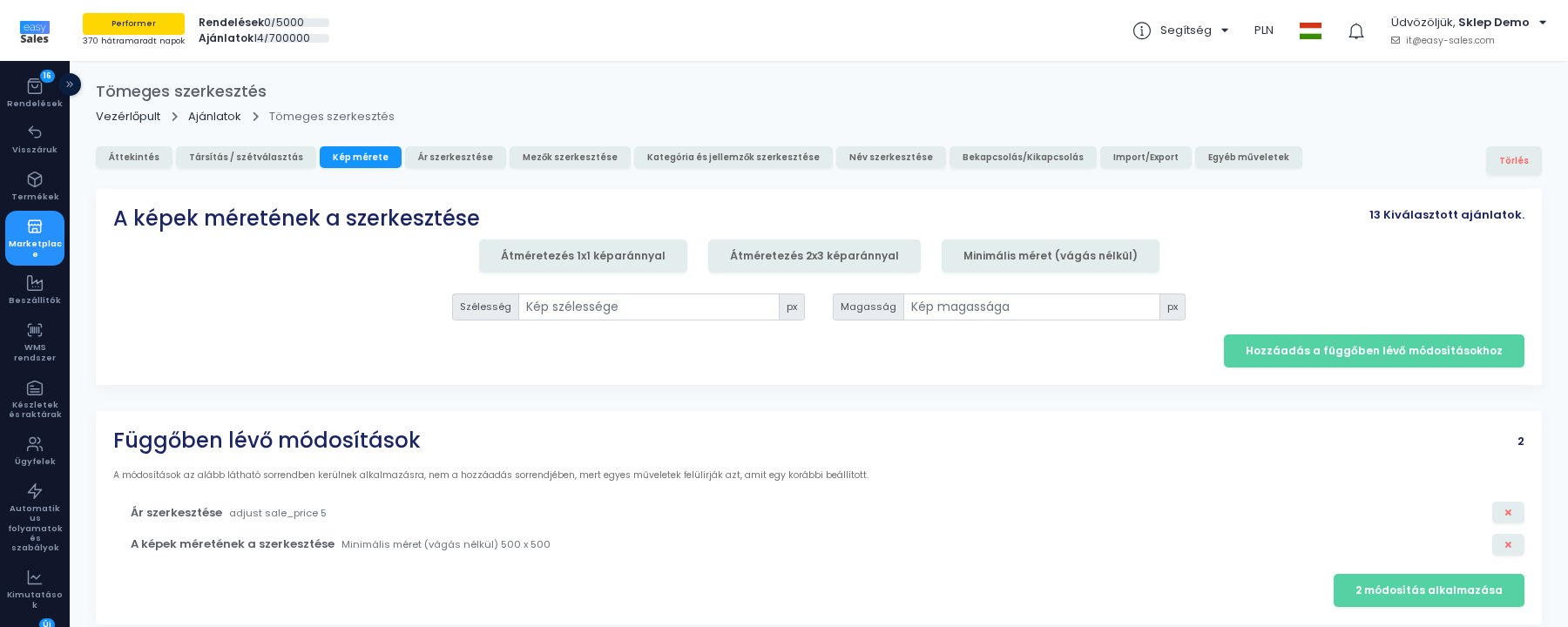Image resolution: width=1568 pixels, height=627 pixels.
Task: Click the notification bell icon
Action: 1356,31
